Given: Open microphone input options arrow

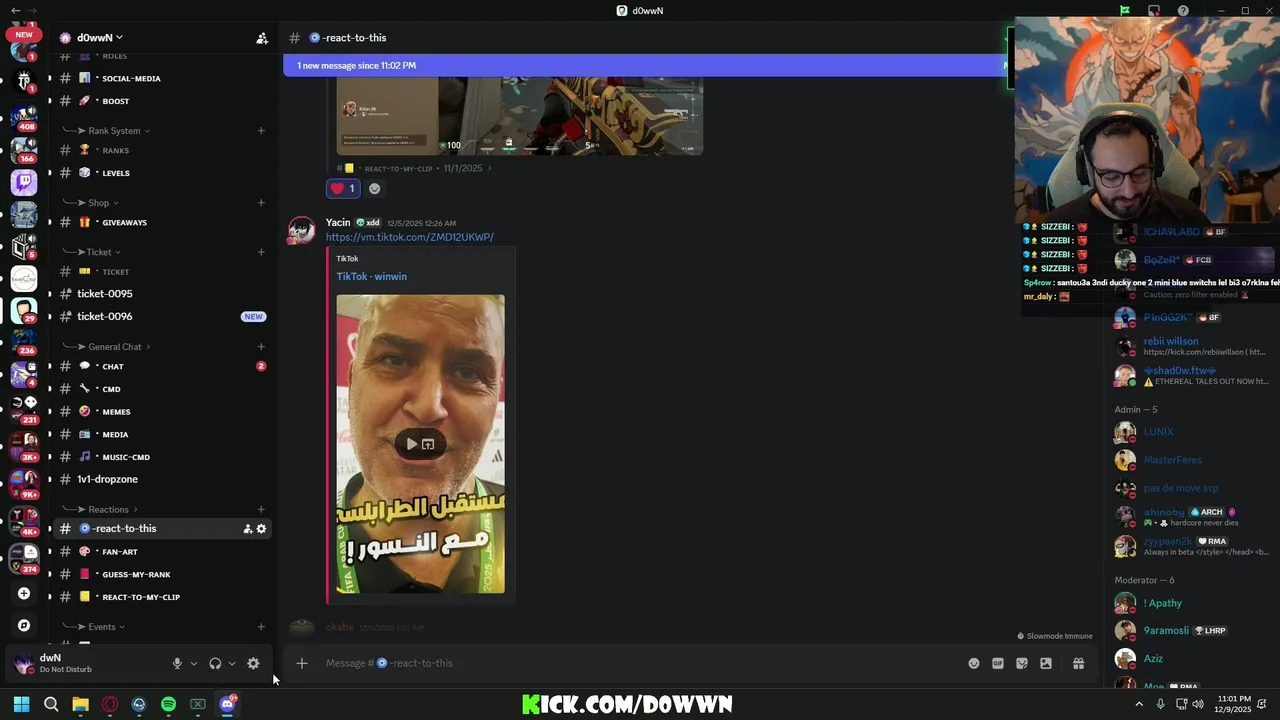Looking at the screenshot, I should [194, 663].
